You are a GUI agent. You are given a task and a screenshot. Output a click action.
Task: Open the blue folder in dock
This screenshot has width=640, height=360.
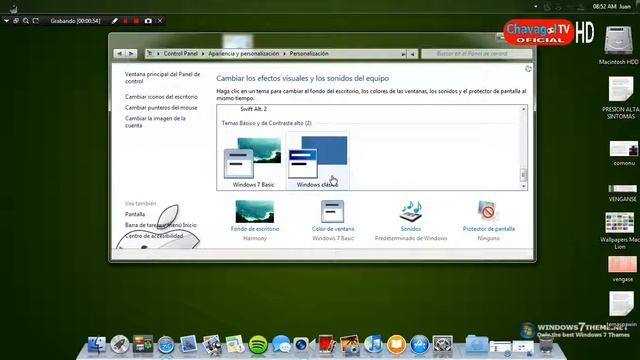pos(476,344)
